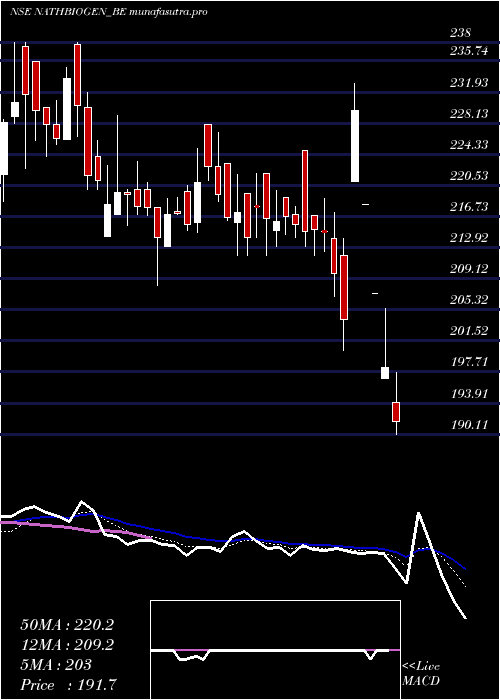
Task: Click the 212.92 price level label
Action: pos(469,238)
